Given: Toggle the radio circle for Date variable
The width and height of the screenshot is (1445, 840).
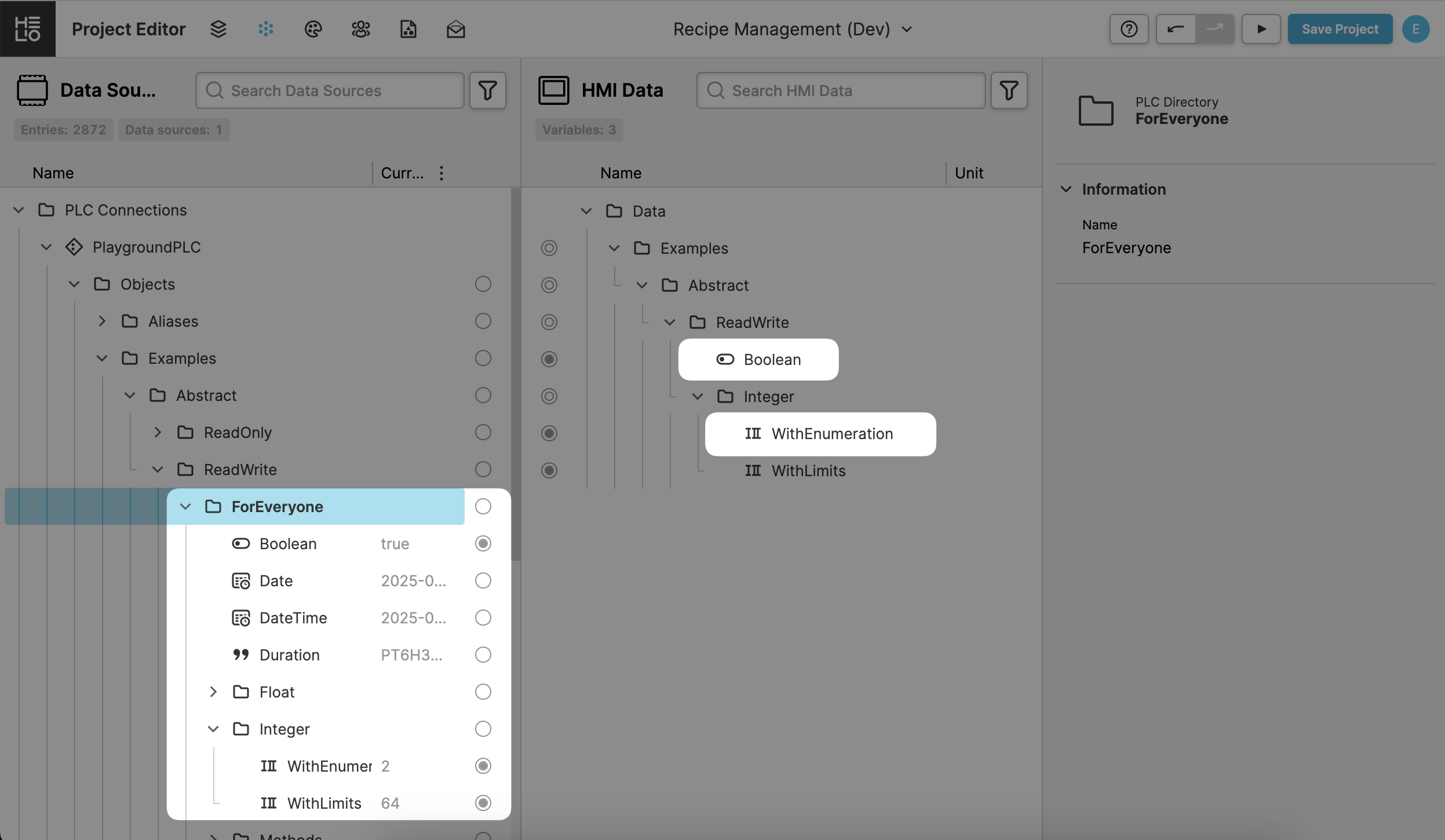Looking at the screenshot, I should click(x=483, y=580).
